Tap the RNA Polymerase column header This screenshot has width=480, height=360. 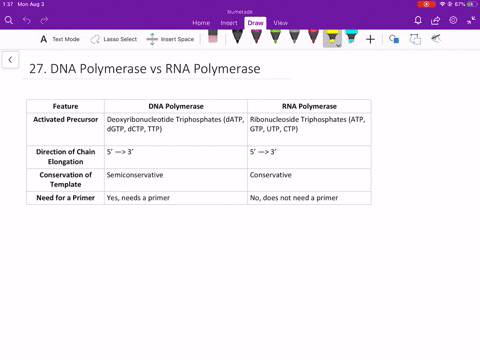pyautogui.click(x=309, y=106)
